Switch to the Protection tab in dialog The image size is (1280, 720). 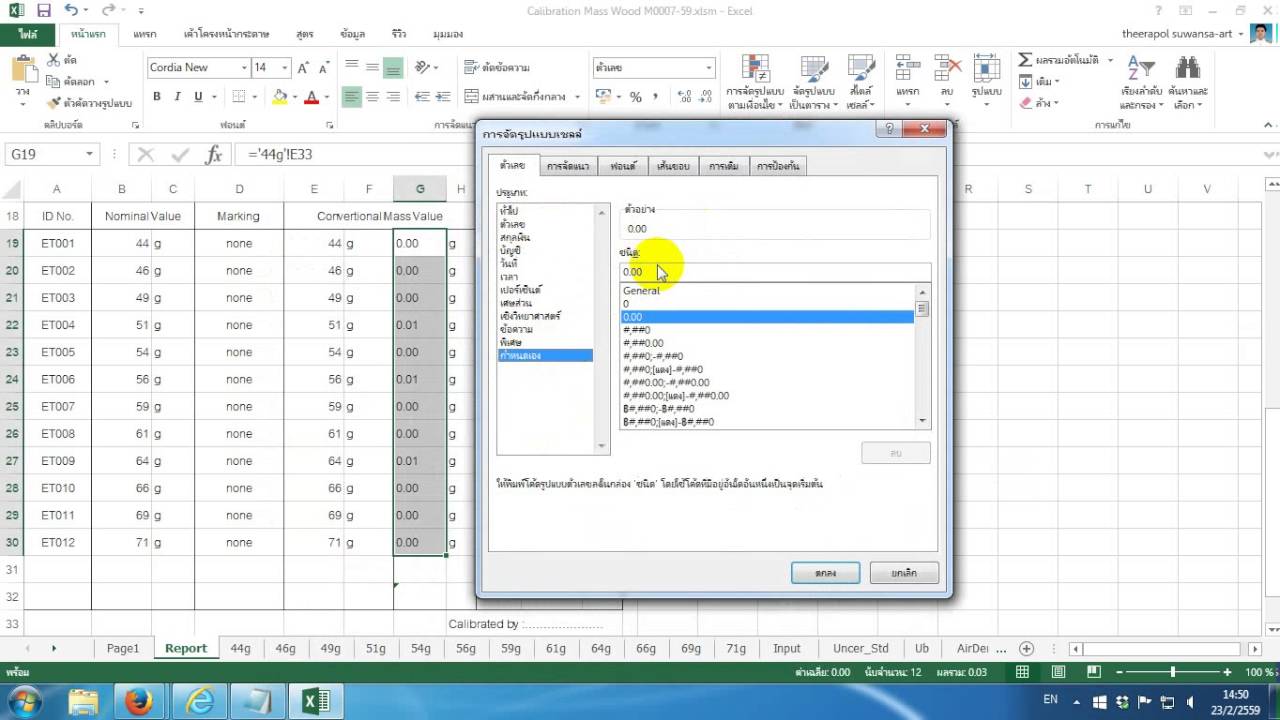777,166
